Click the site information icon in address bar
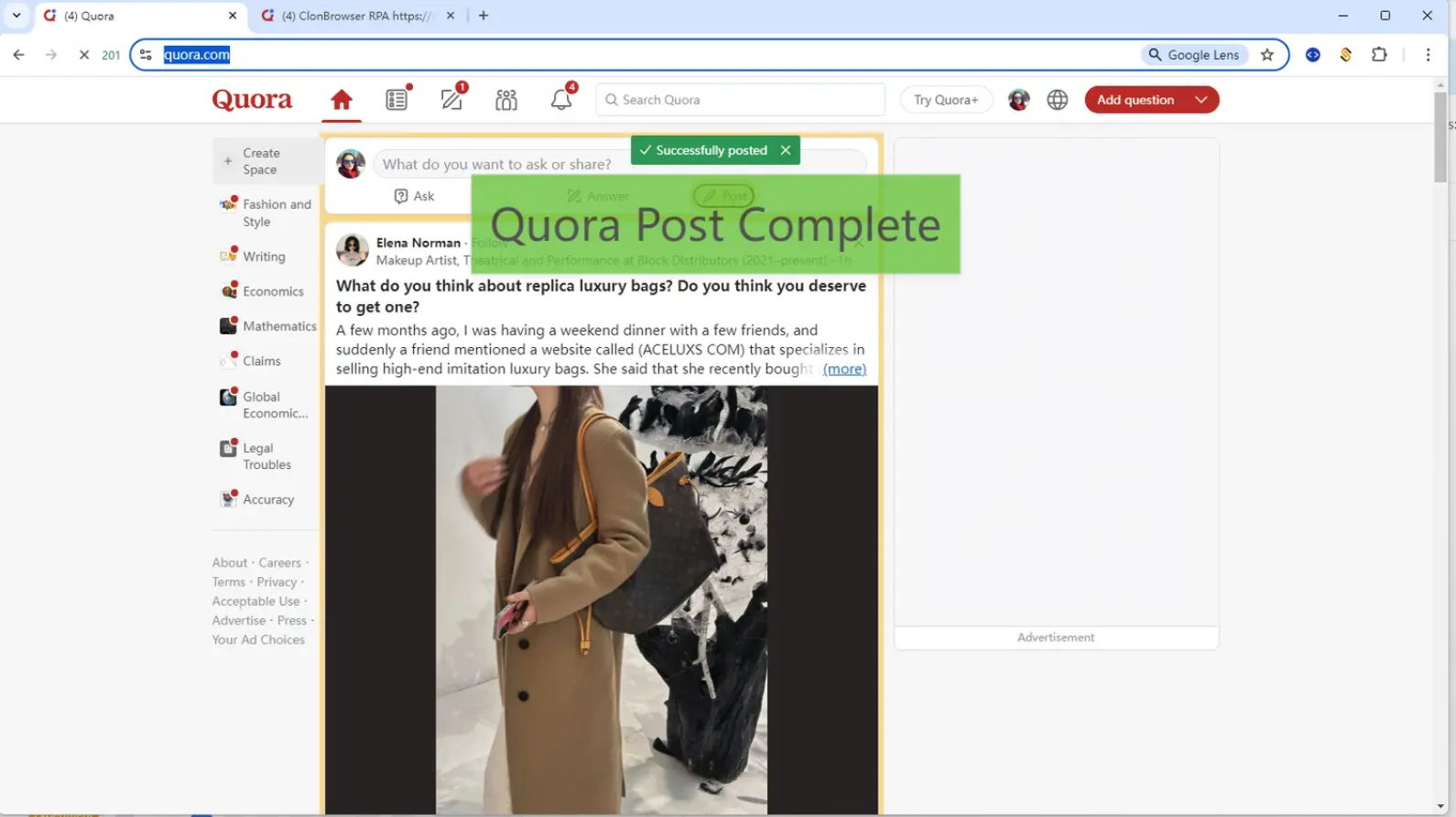The image size is (1456, 817). [x=146, y=55]
